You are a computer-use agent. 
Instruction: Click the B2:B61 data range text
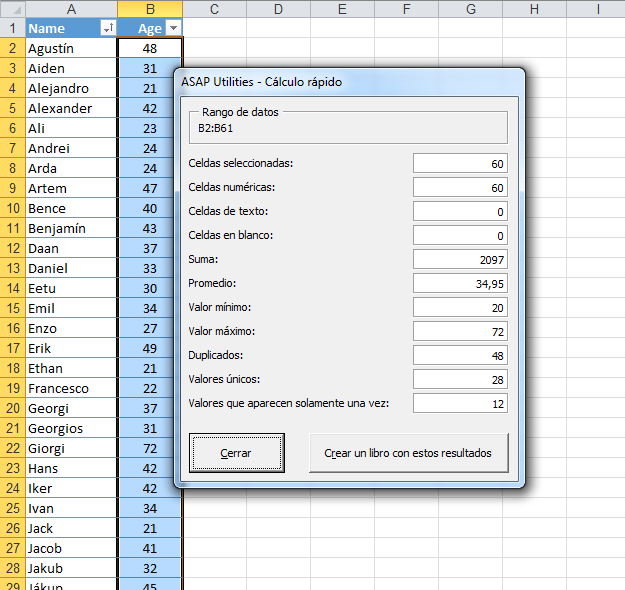click(x=215, y=128)
